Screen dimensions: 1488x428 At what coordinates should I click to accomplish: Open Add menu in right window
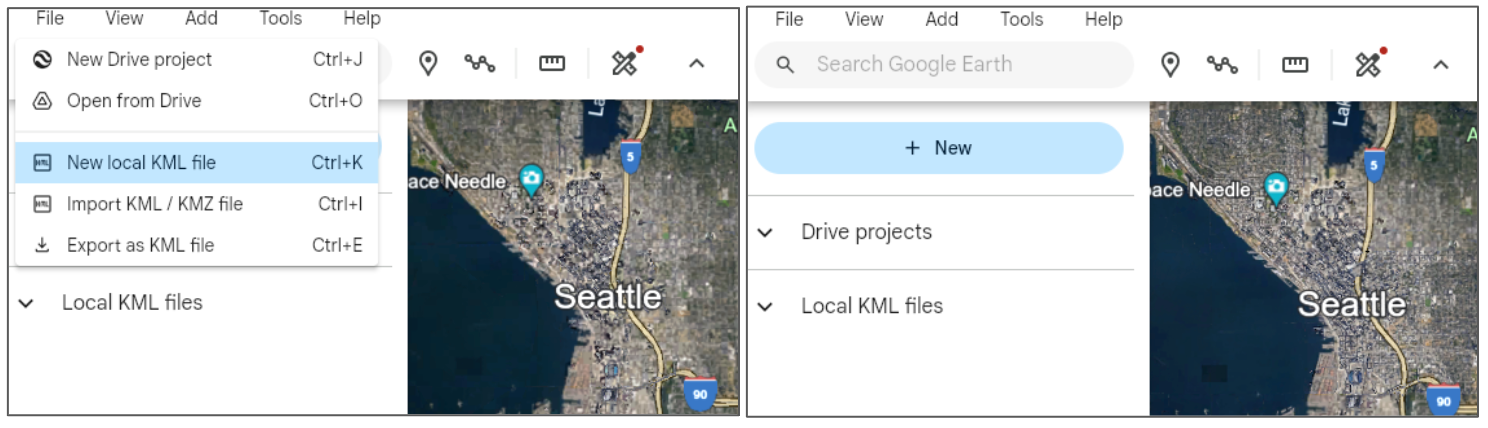click(x=942, y=19)
